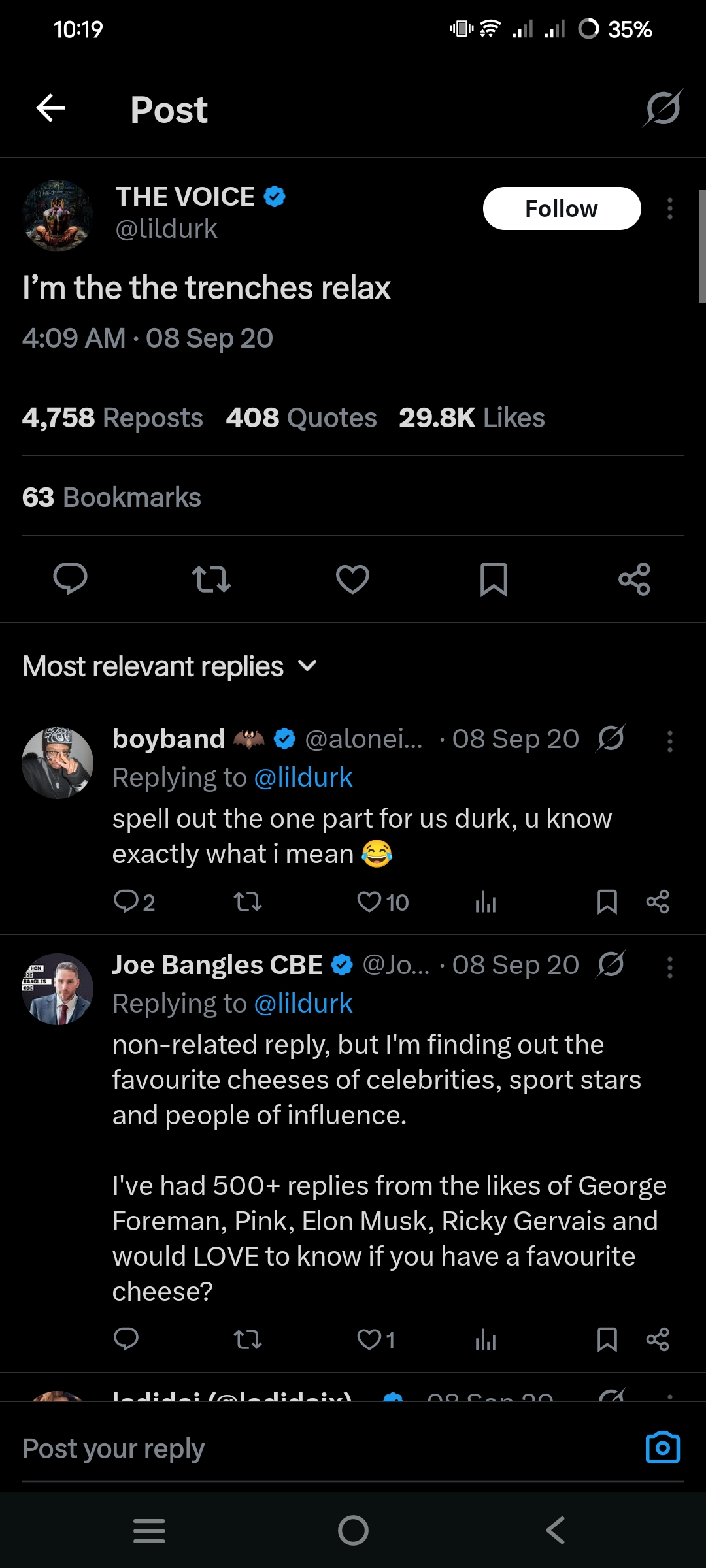The height and width of the screenshot is (1568, 706).
Task: Tap the Grok icon beside Post title
Action: 663,108
